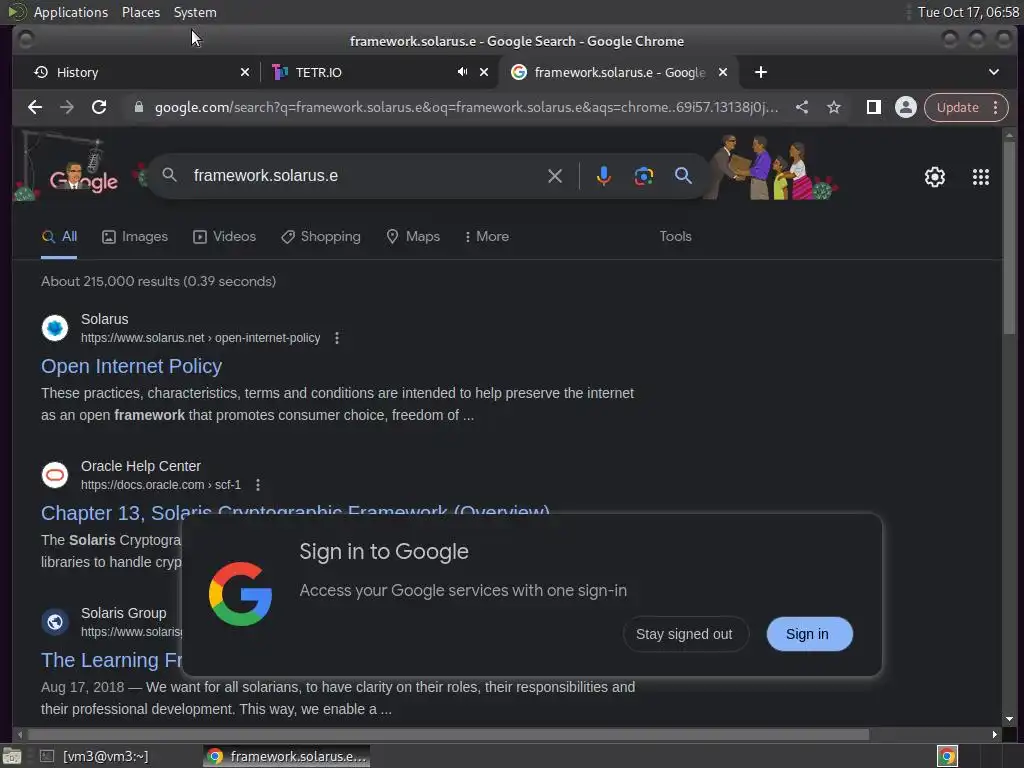The height and width of the screenshot is (768, 1024).
Task: Open the Google apps grid
Action: pyautogui.click(x=980, y=177)
